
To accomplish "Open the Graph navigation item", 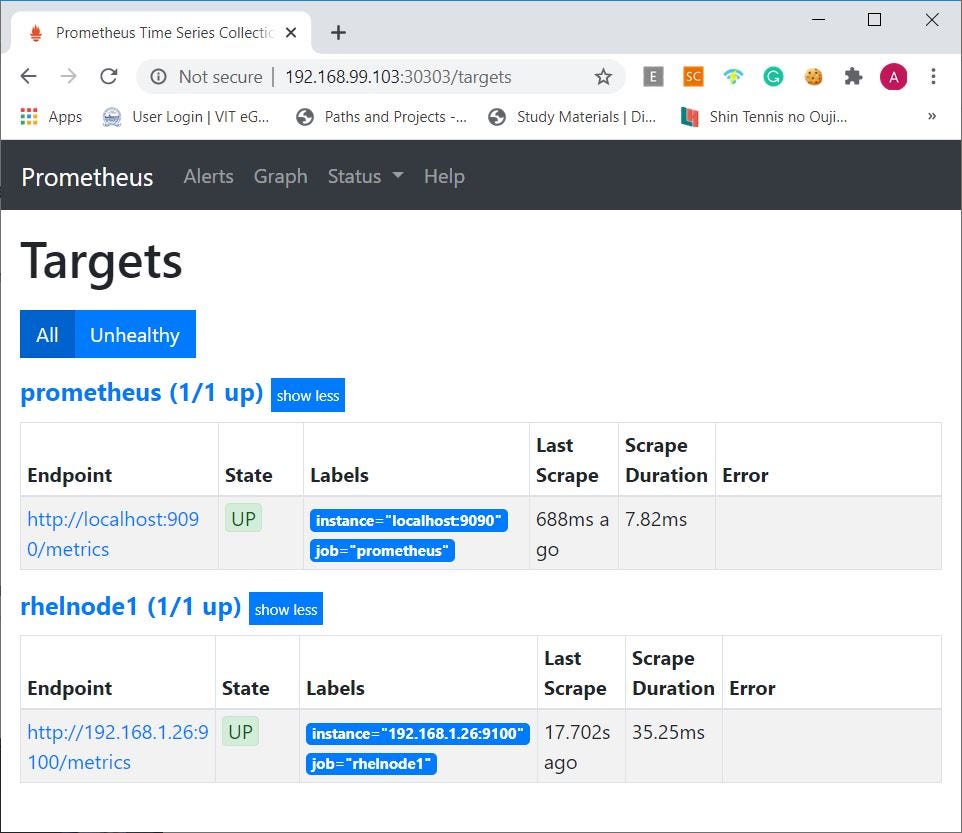I will point(280,176).
